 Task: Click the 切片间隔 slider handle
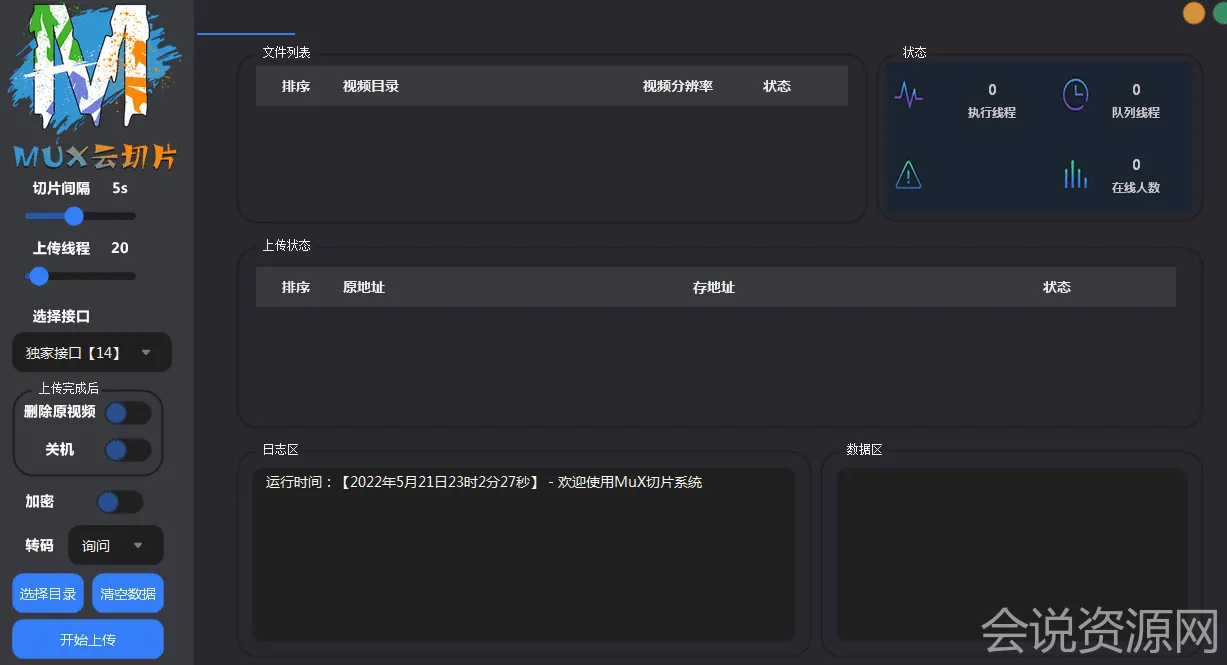point(74,216)
